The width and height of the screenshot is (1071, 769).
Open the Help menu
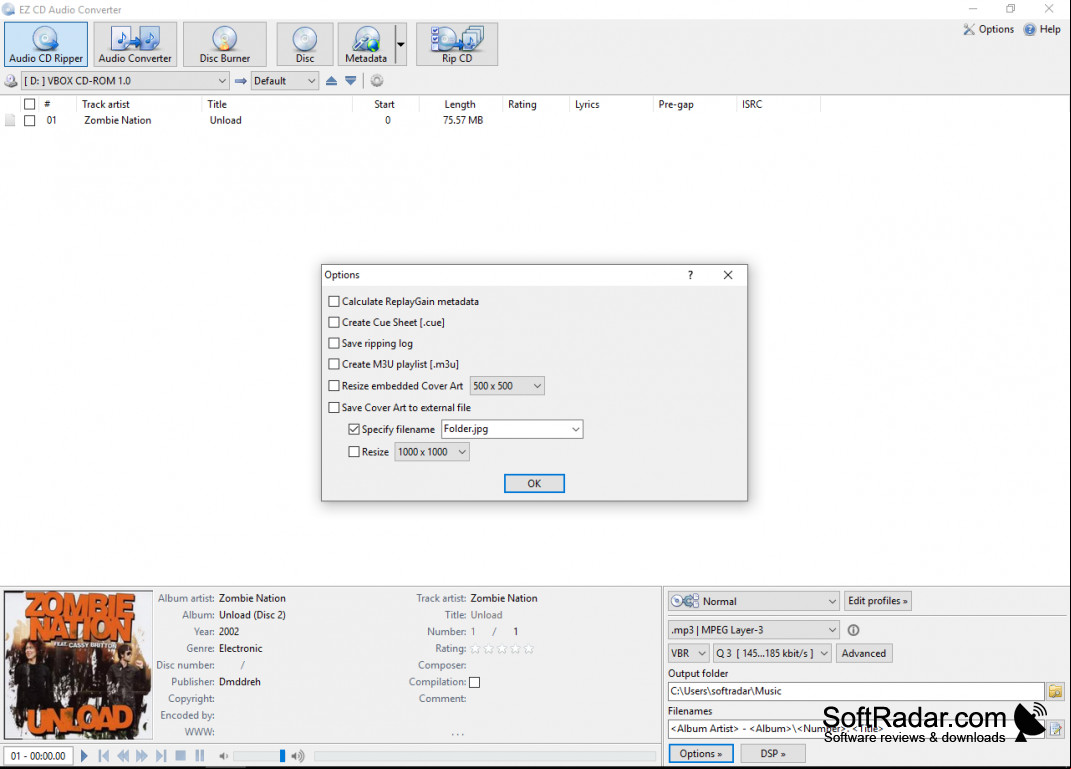(x=1042, y=29)
